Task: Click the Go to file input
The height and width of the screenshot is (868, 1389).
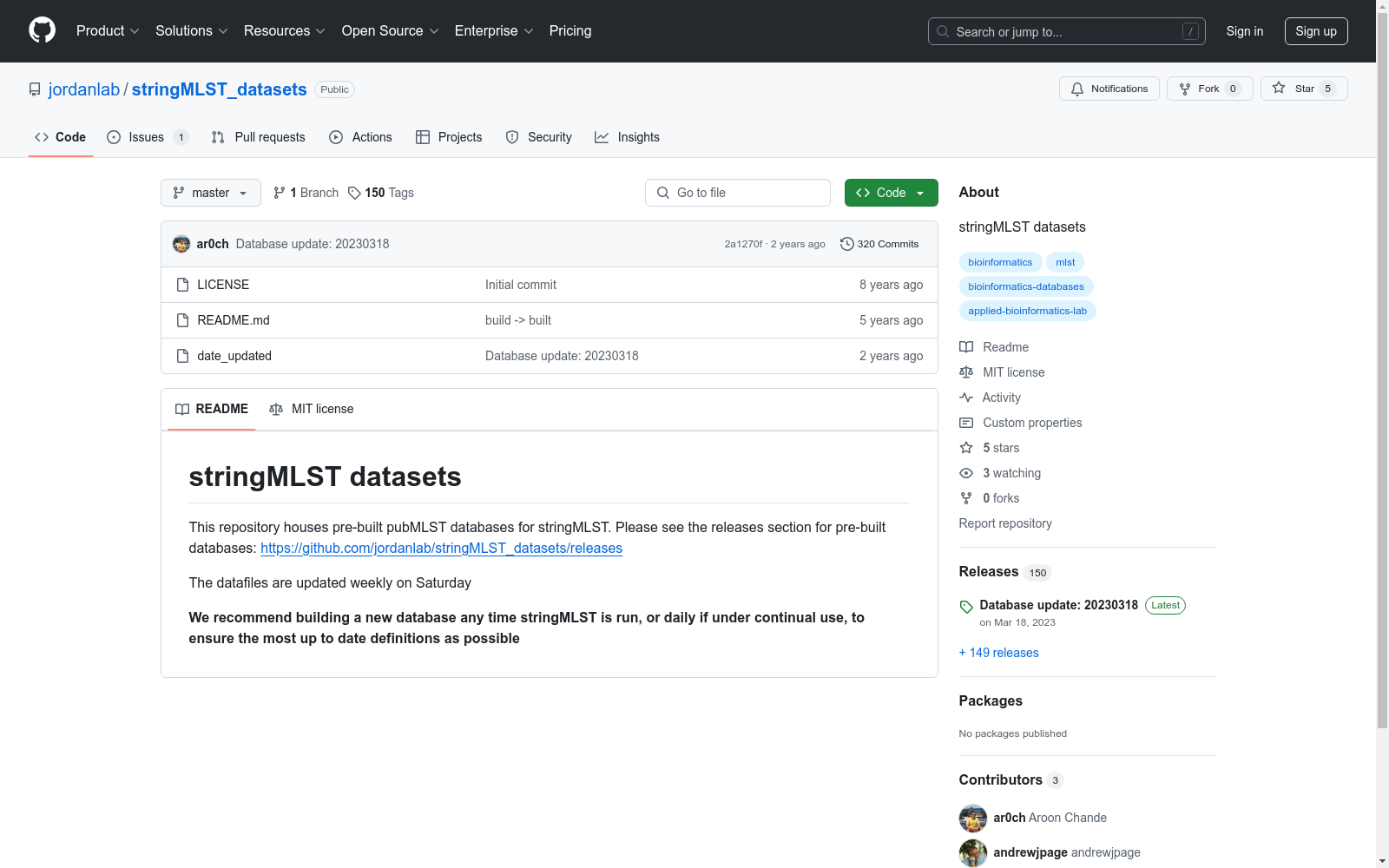Action: click(738, 193)
